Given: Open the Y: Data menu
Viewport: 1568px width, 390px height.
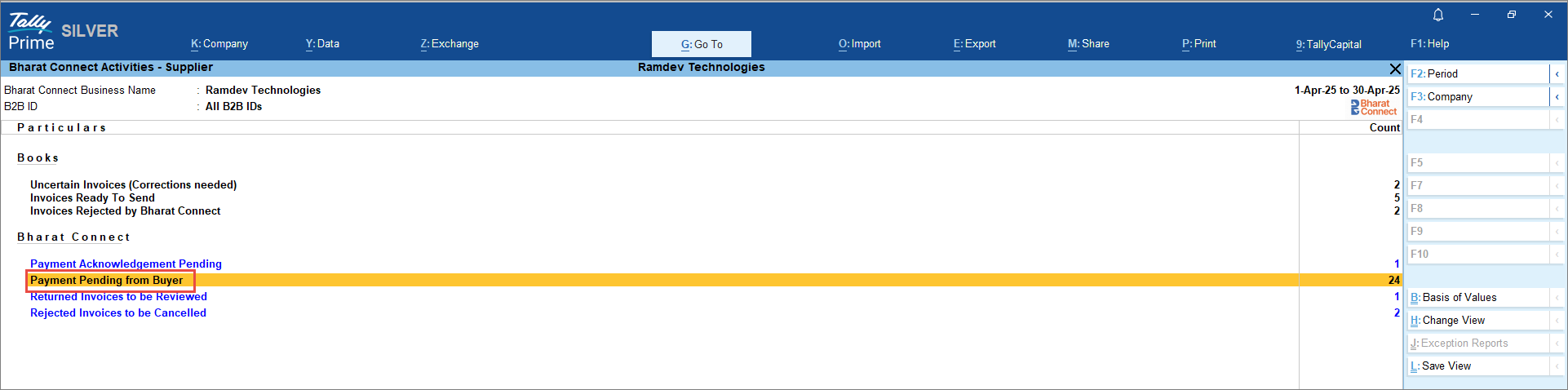Looking at the screenshot, I should (322, 44).
